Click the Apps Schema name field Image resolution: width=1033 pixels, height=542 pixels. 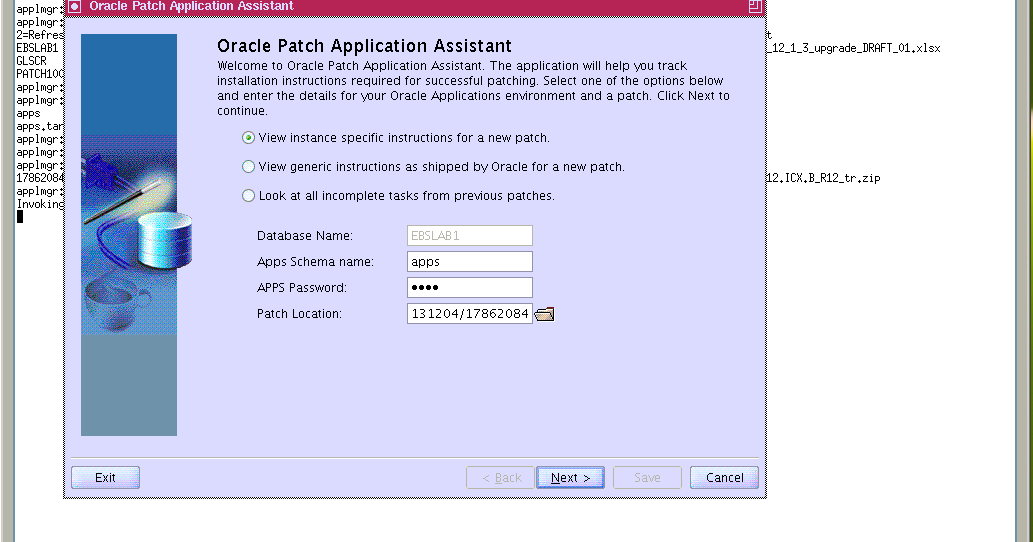click(x=470, y=261)
